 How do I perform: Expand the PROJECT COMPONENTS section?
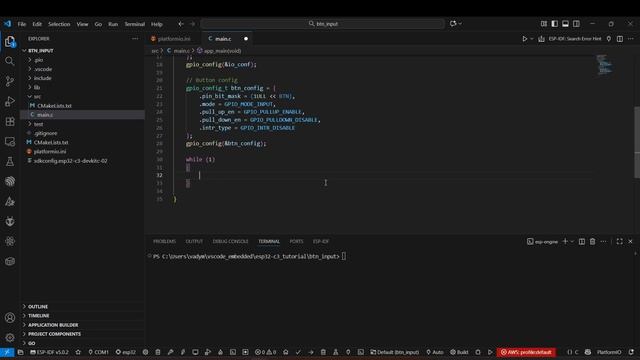pos(82,334)
